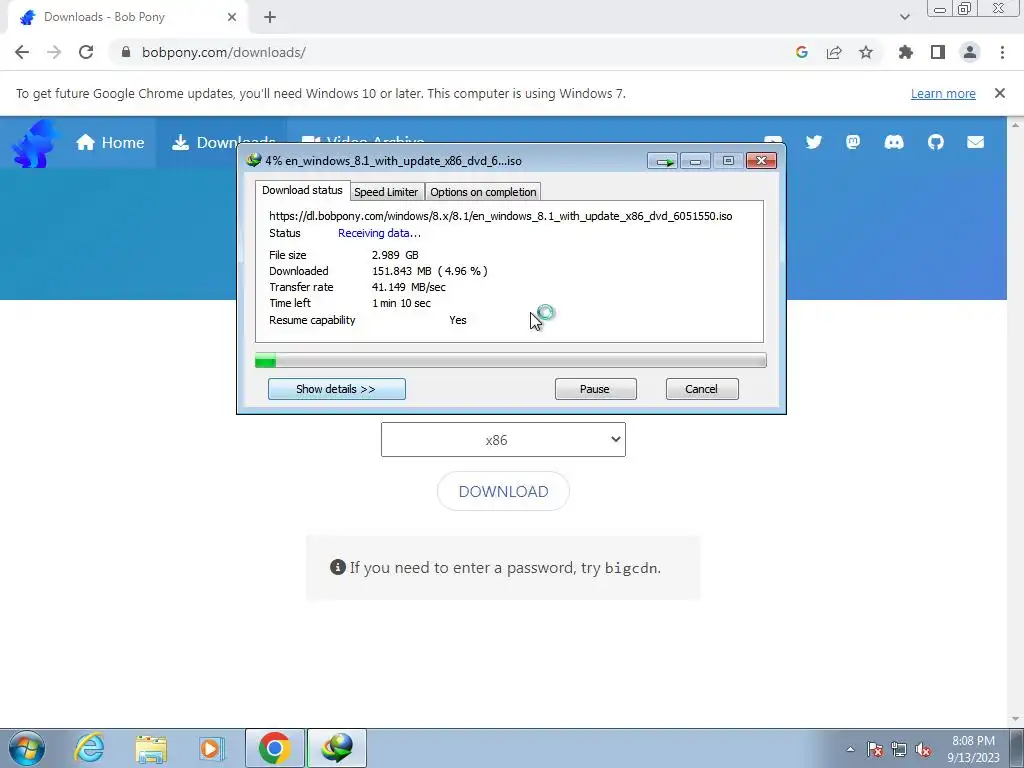1024x768 pixels.
Task: Open File Explorer from taskbar
Action: pos(151,748)
